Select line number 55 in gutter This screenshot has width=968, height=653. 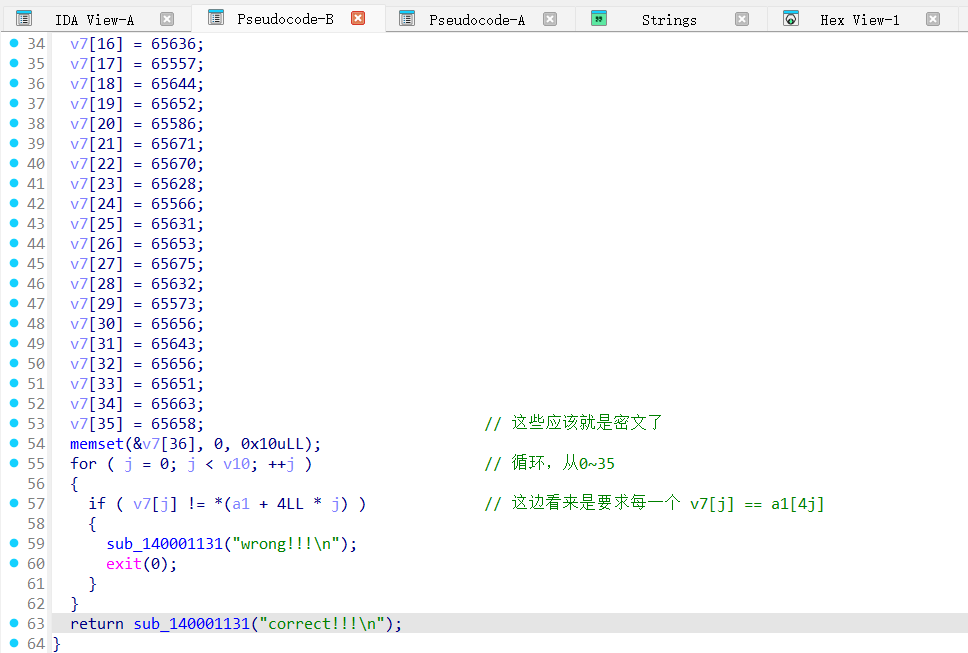(36, 463)
